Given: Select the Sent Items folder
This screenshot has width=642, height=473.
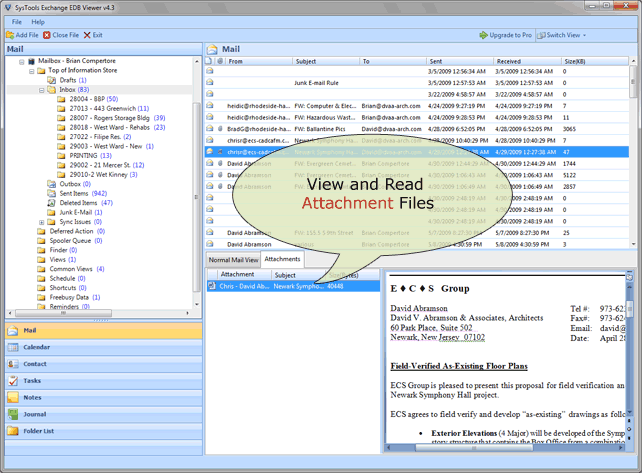Looking at the screenshot, I should tap(74, 193).
